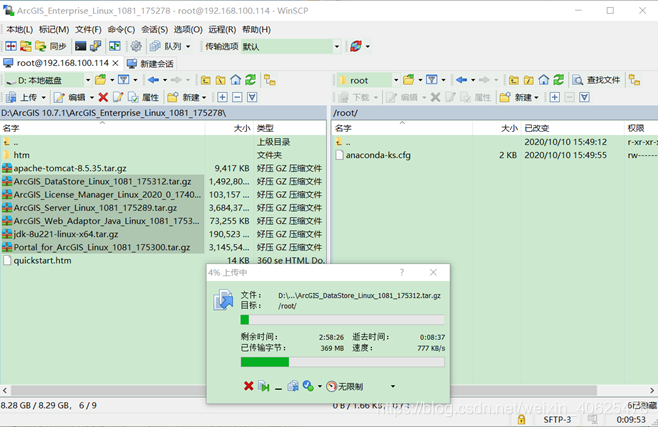Screen dimensions: 658x427
Task: Open the 传输选项 默认 combo box
Action: [x=291, y=46]
